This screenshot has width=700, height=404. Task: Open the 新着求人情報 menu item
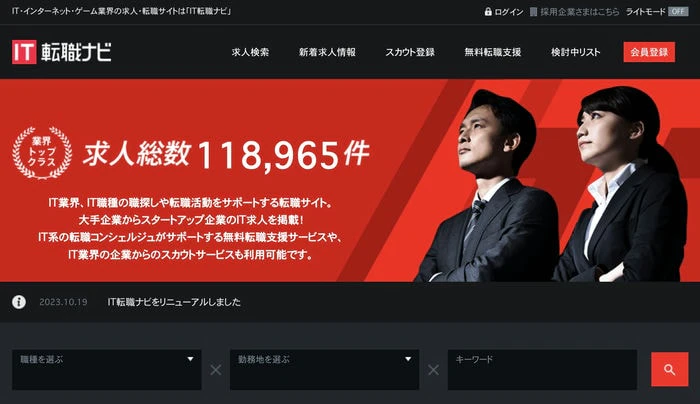tap(327, 52)
